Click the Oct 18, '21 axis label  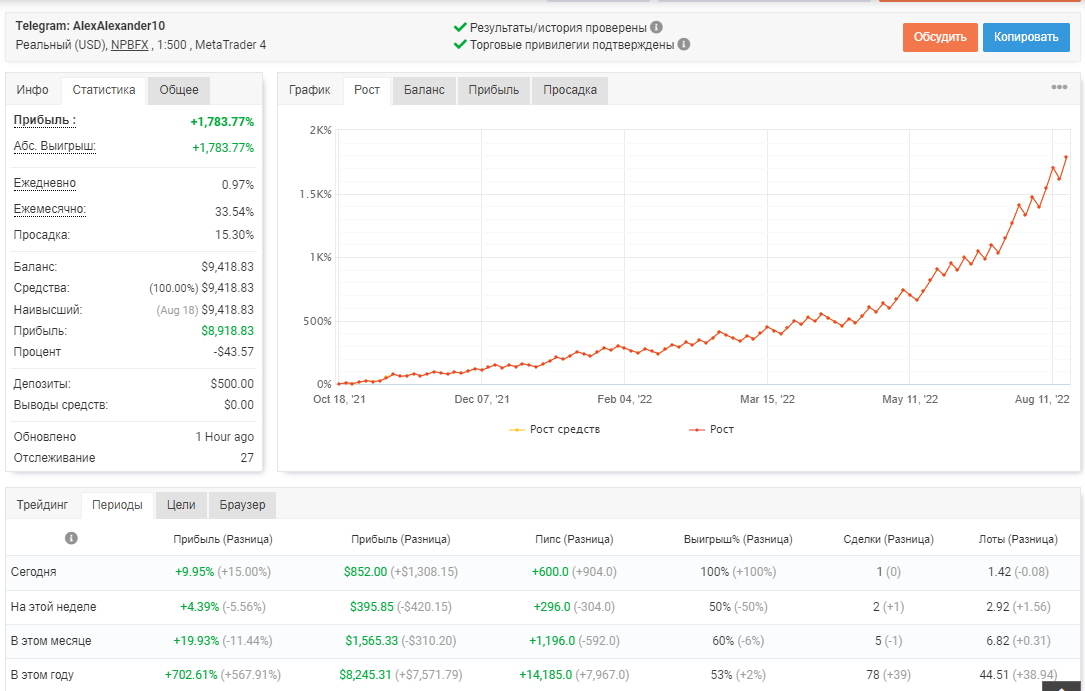point(339,399)
